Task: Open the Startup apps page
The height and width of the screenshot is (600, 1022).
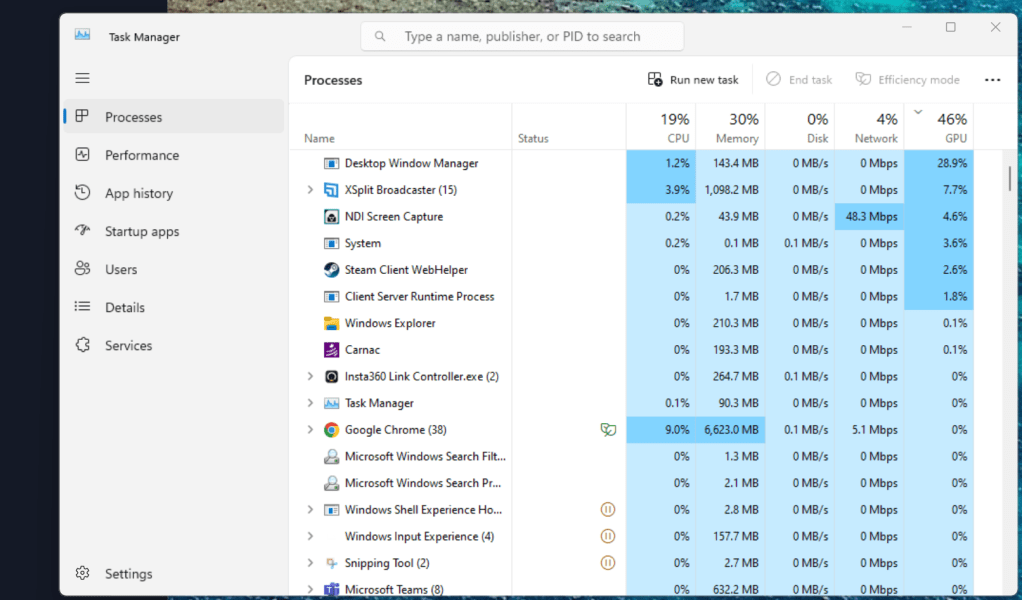Action: pos(174,231)
